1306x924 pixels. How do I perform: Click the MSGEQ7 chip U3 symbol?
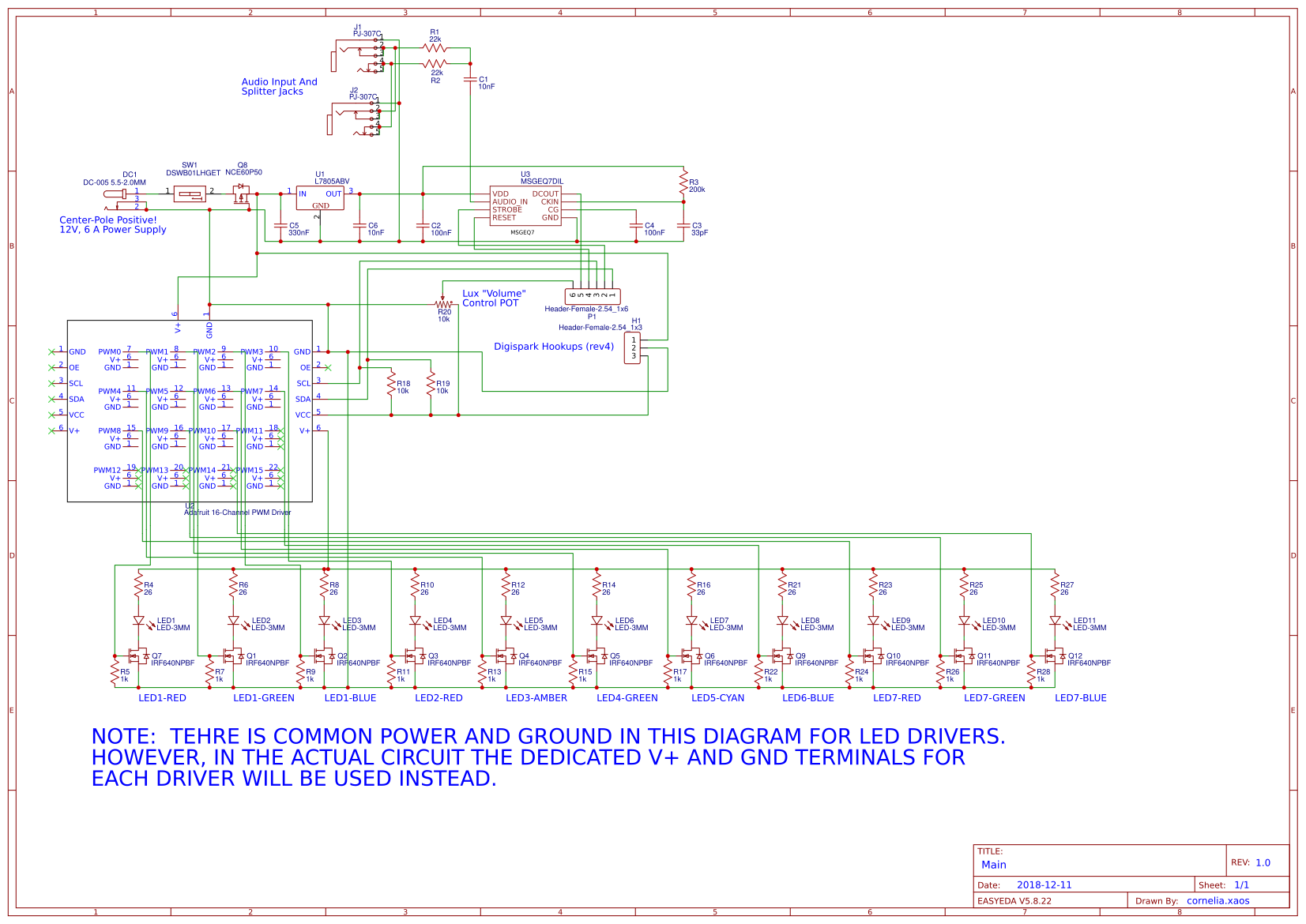[525, 206]
